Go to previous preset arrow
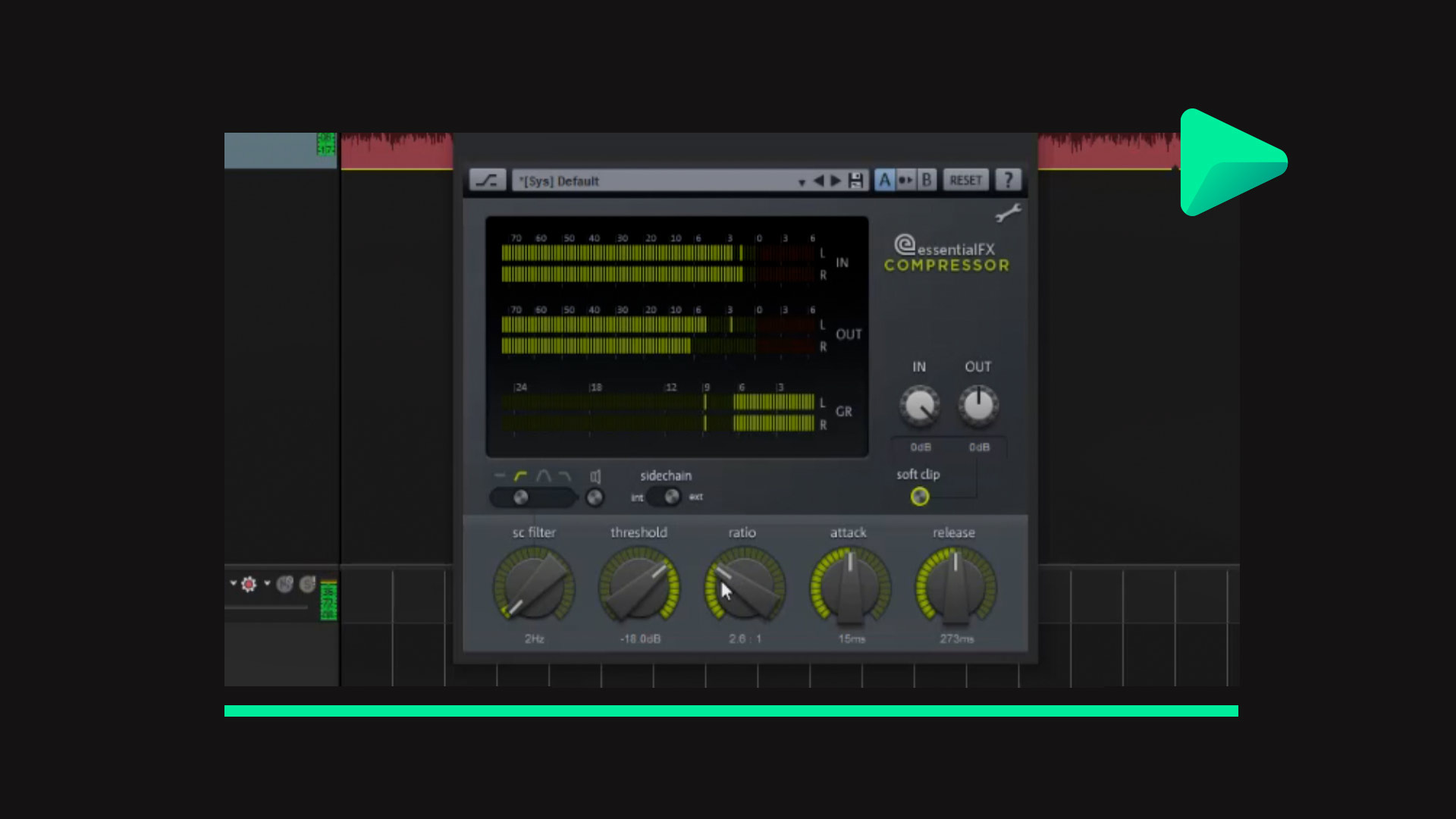 point(818,180)
